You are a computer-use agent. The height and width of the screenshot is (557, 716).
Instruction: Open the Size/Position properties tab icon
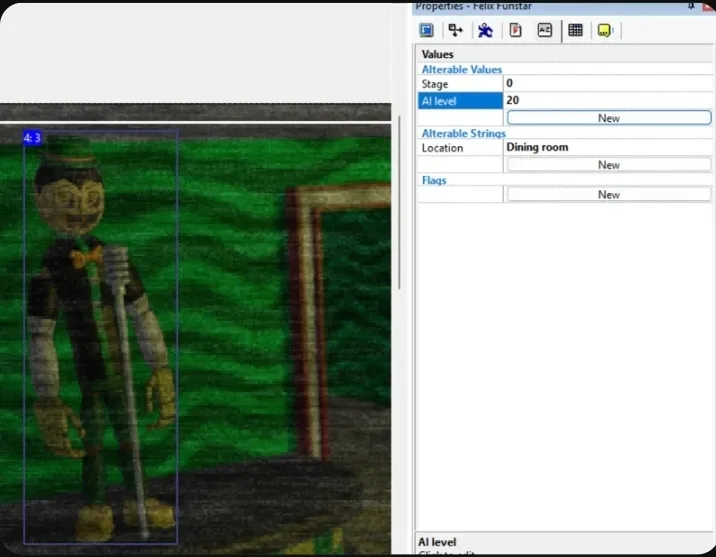tap(455, 30)
